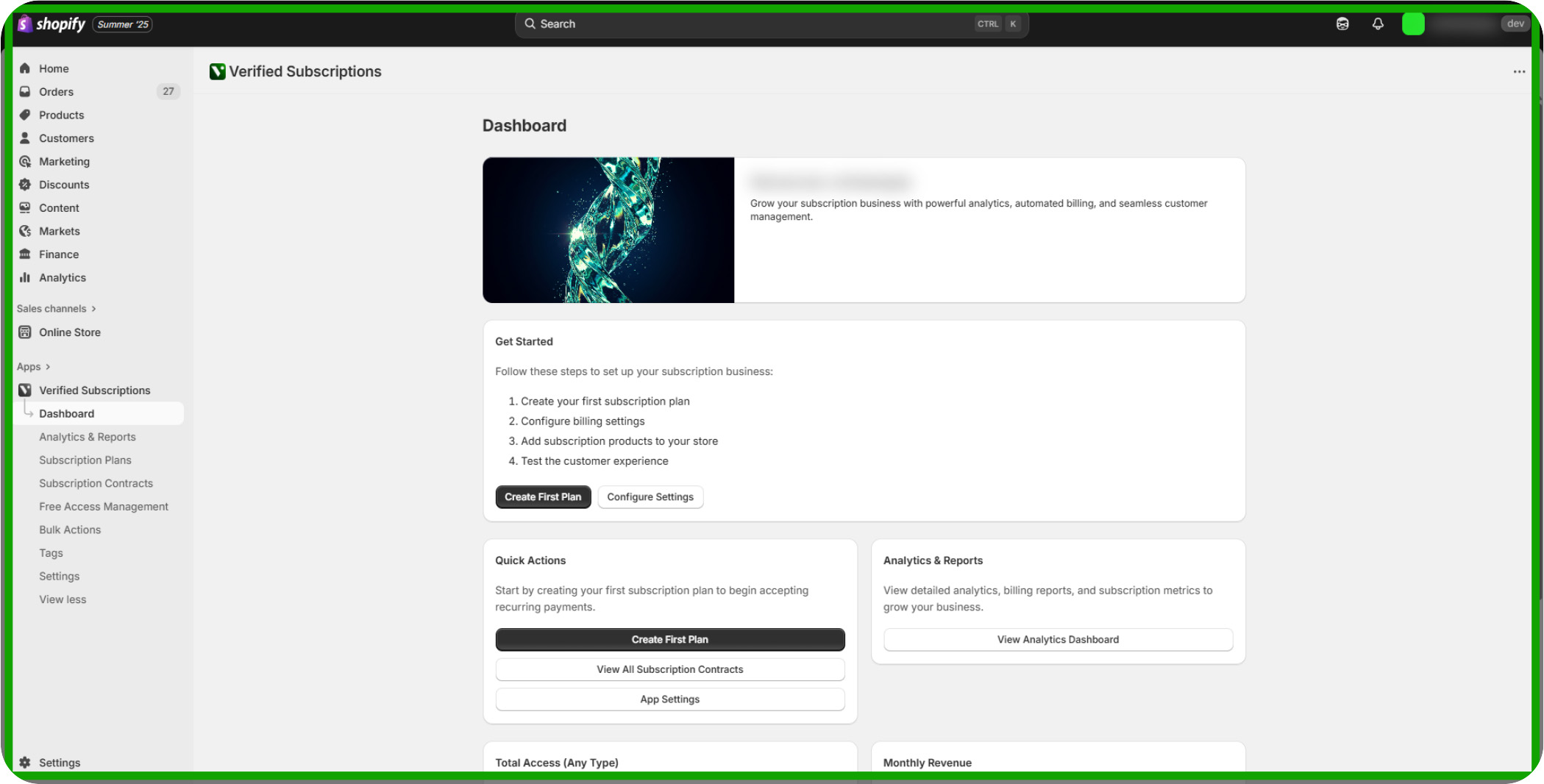1544x784 pixels.
Task: Click the Orders count badge 27
Action: tap(168, 91)
